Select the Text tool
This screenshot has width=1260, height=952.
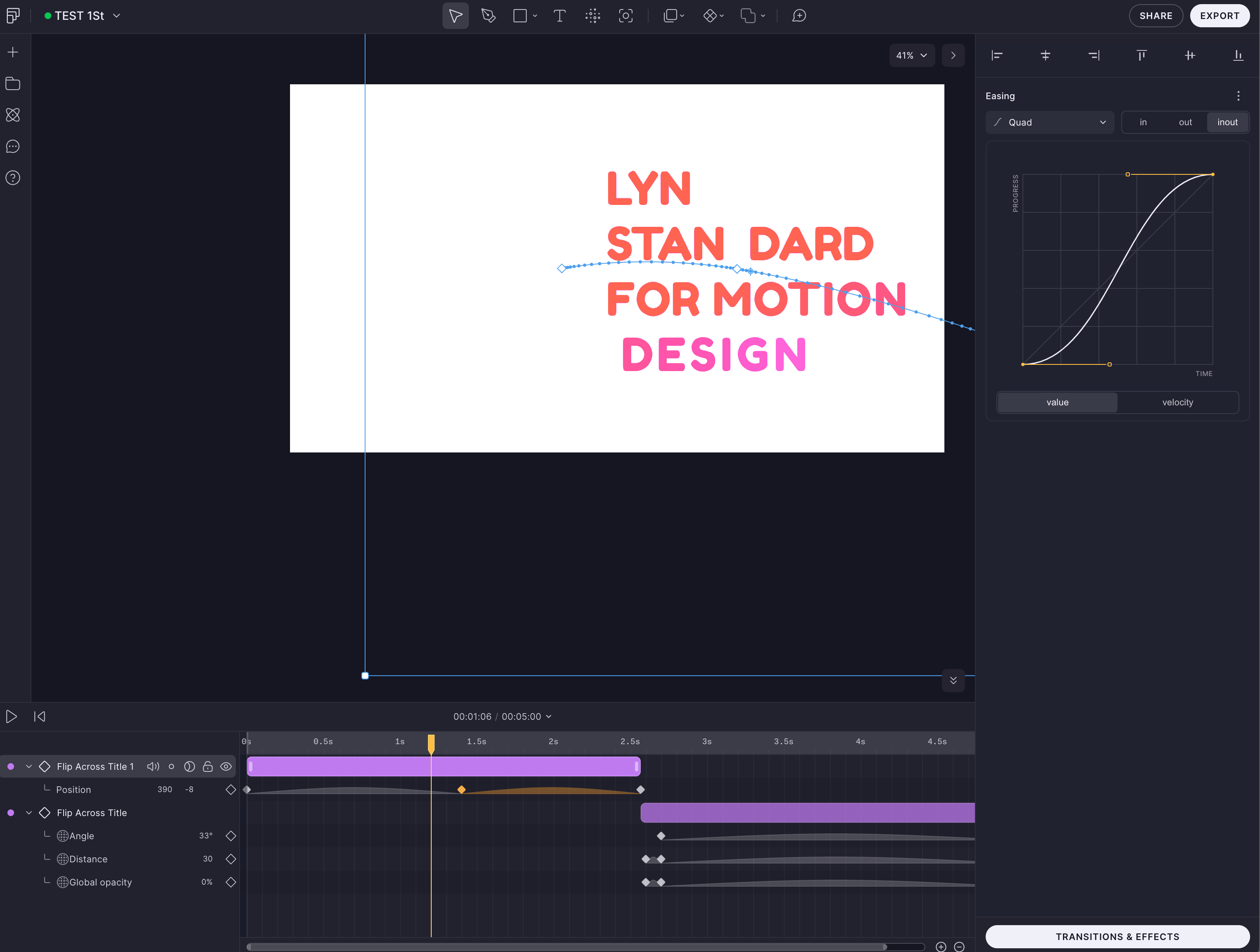point(559,16)
